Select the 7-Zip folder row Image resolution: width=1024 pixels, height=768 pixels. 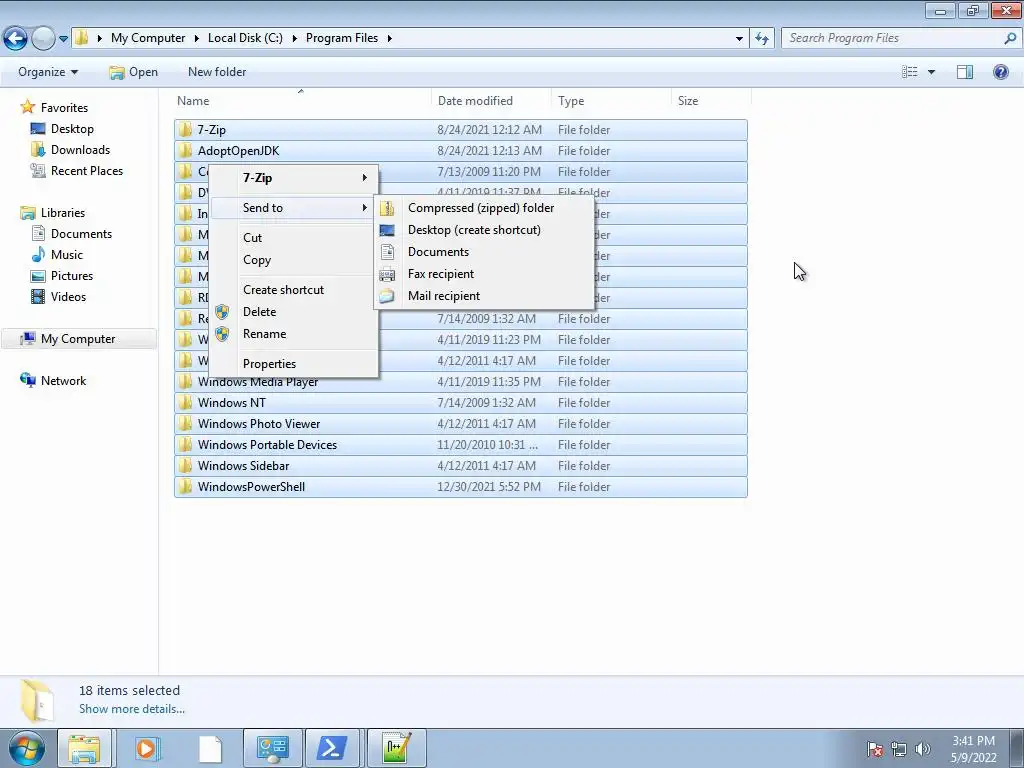click(461, 130)
